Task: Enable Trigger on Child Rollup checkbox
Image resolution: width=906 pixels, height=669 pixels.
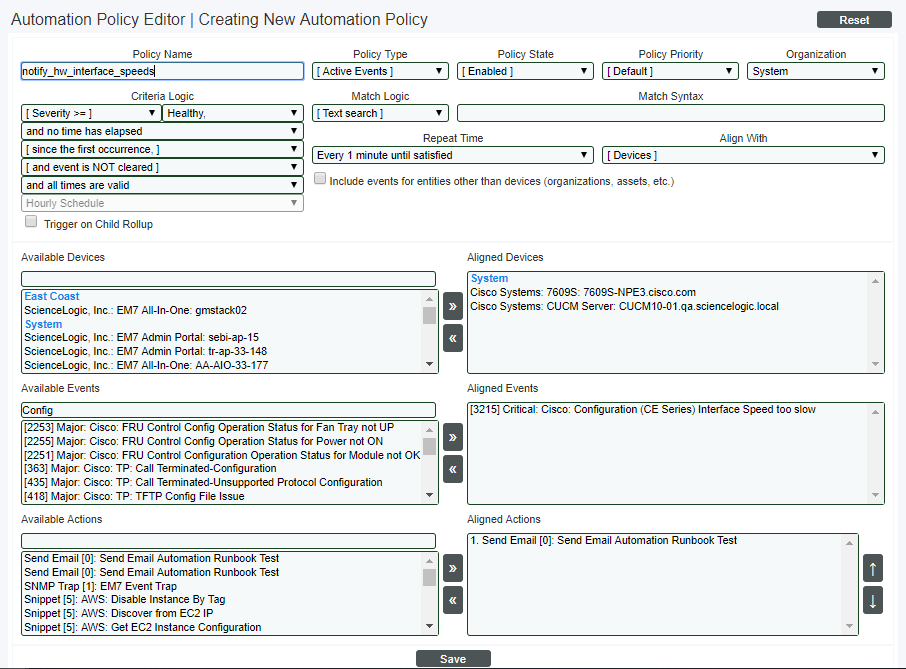Action: 31,223
